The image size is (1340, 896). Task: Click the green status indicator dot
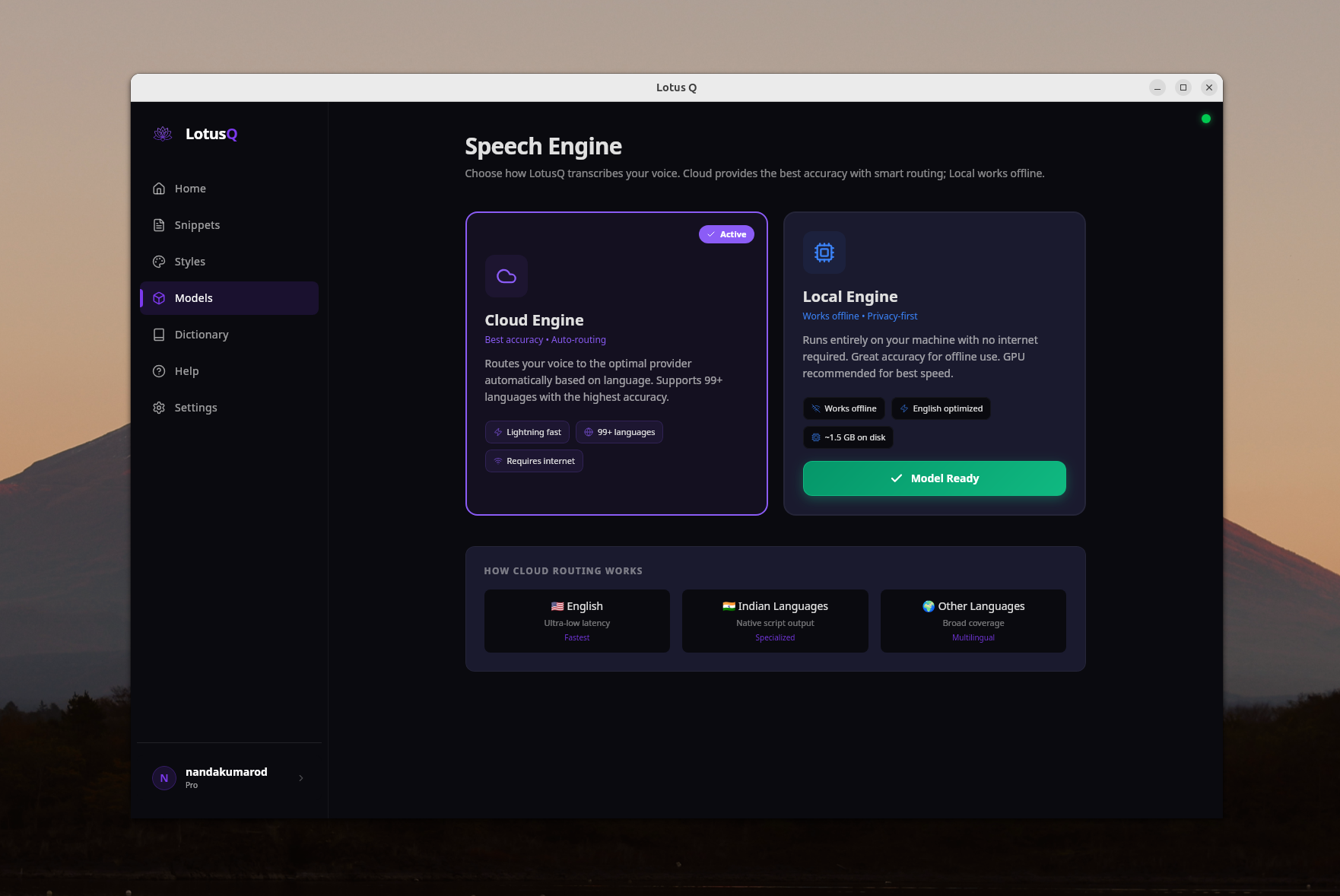(x=1205, y=119)
